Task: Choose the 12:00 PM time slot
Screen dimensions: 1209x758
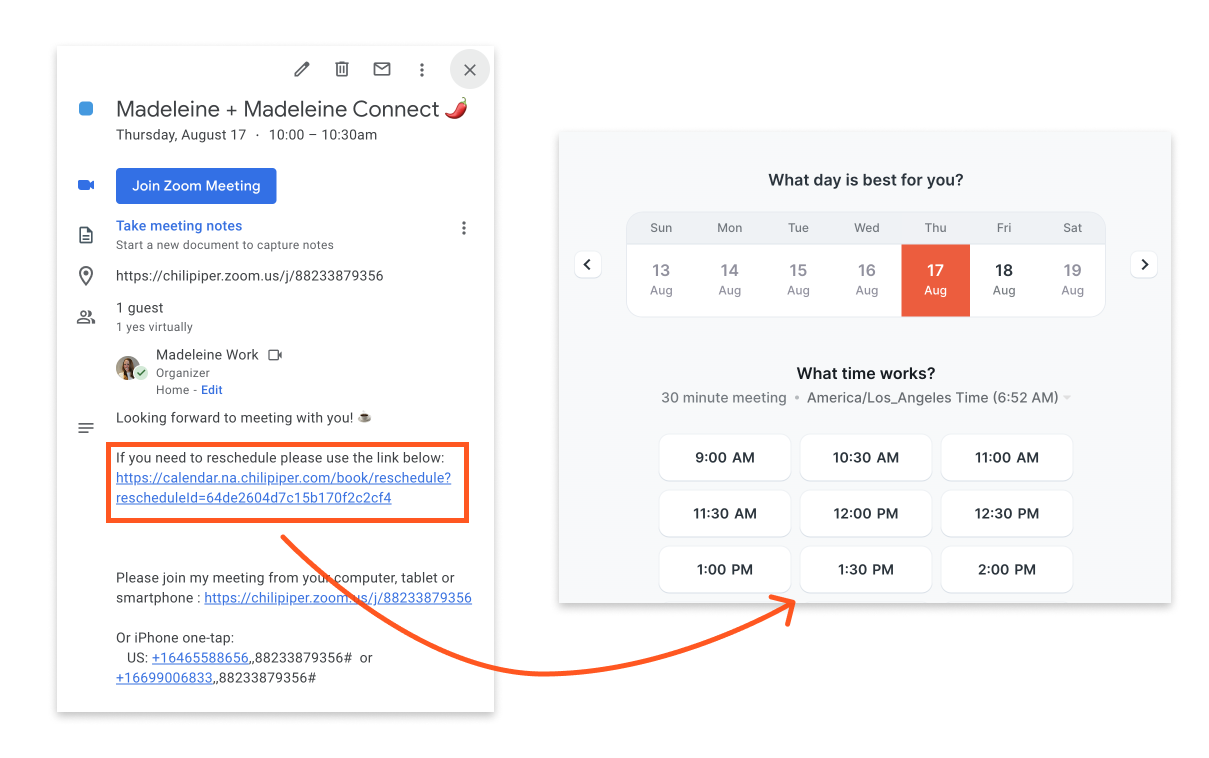Action: [866, 514]
